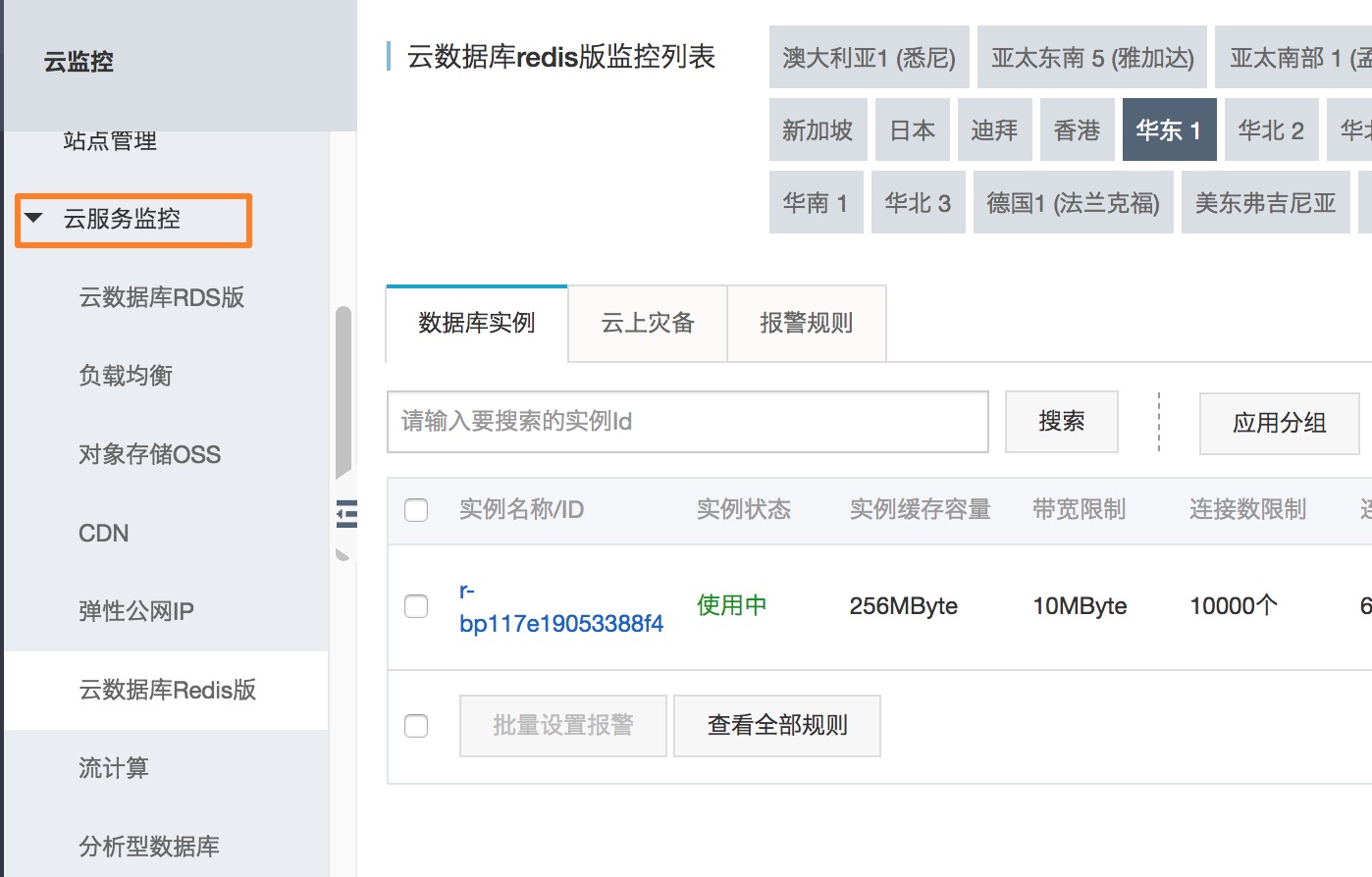Viewport: 1372px width, 877px height.
Task: Select region 日本
Action: click(x=913, y=130)
